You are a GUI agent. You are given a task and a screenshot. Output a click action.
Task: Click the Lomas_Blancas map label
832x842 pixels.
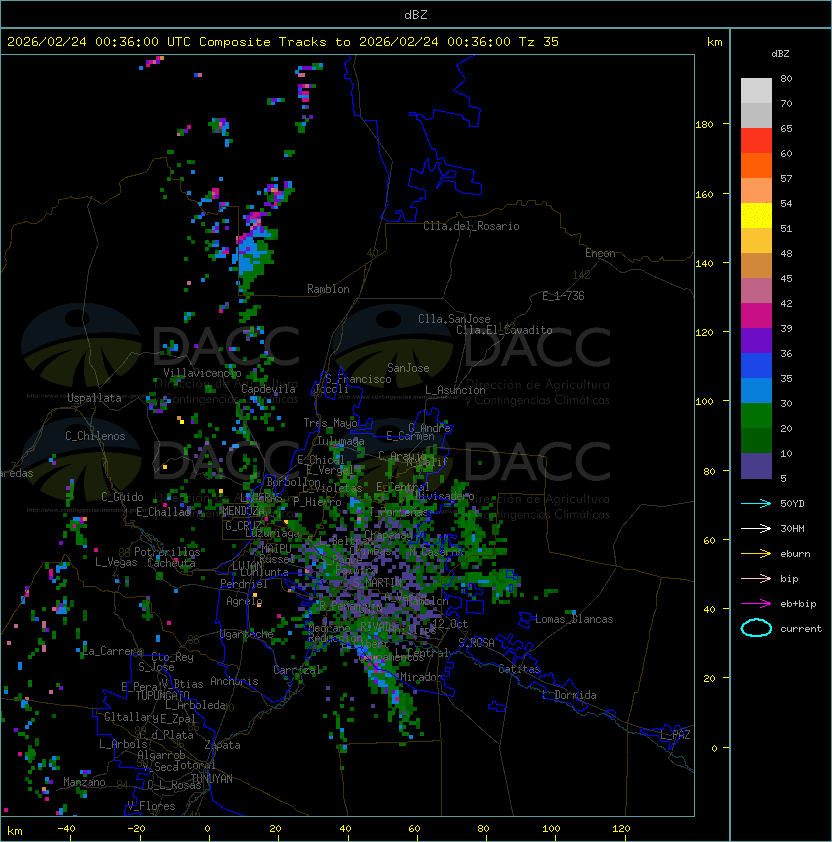pyautogui.click(x=574, y=620)
